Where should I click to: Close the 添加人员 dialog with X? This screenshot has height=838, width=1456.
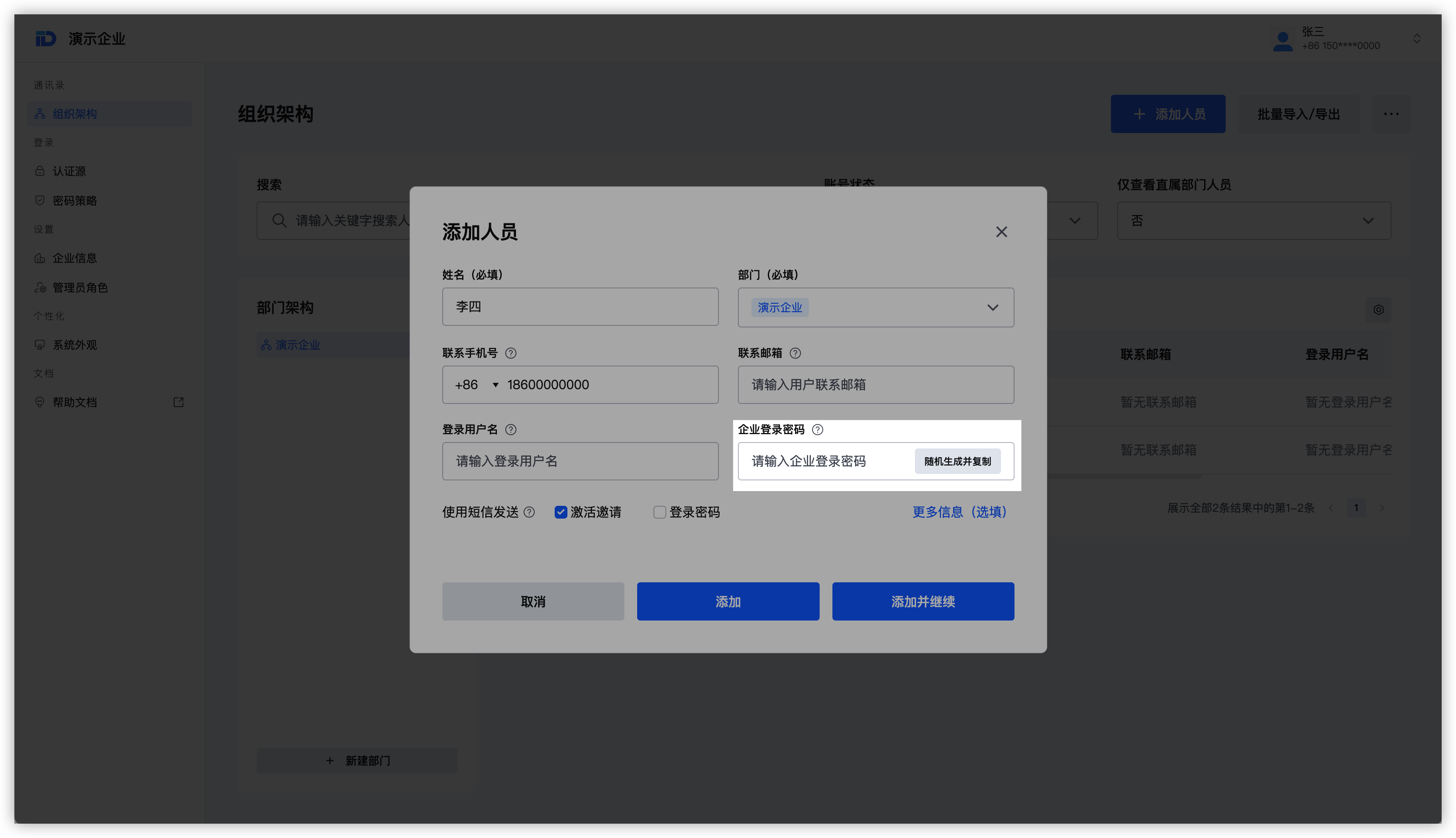click(x=1001, y=232)
